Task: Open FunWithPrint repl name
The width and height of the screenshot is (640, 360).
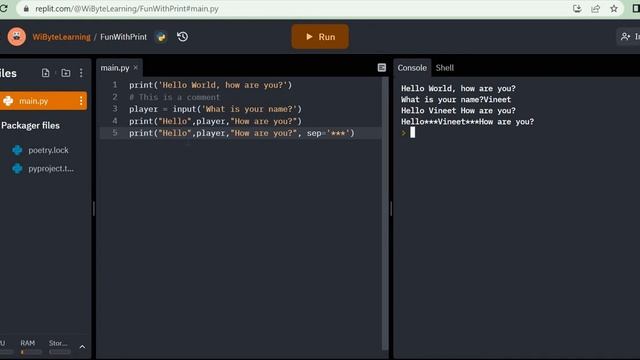Action: 123,37
